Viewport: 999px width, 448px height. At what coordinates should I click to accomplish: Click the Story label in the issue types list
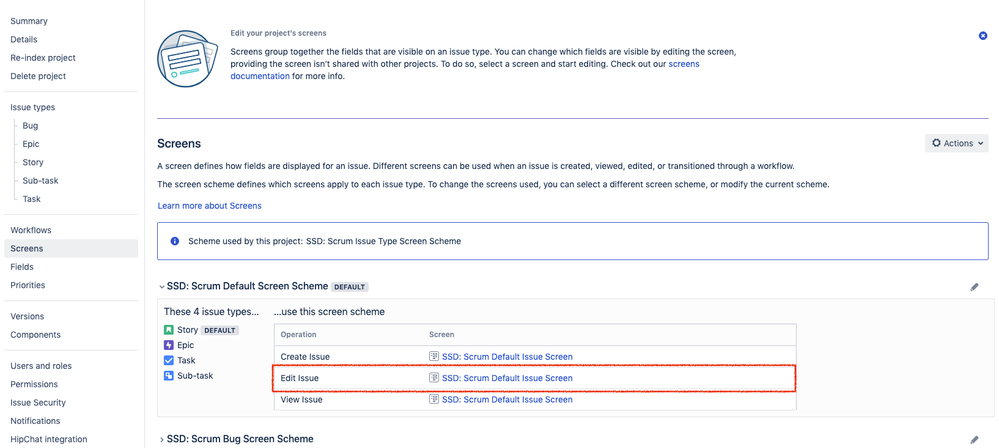(x=187, y=330)
